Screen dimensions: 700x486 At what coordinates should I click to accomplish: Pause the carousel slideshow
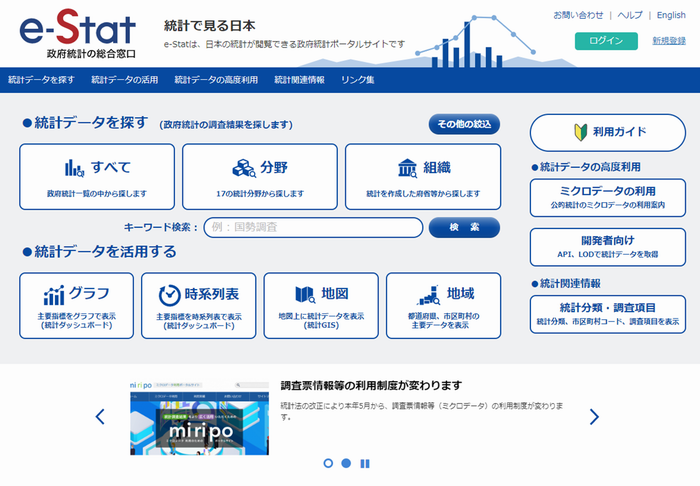coord(365,464)
